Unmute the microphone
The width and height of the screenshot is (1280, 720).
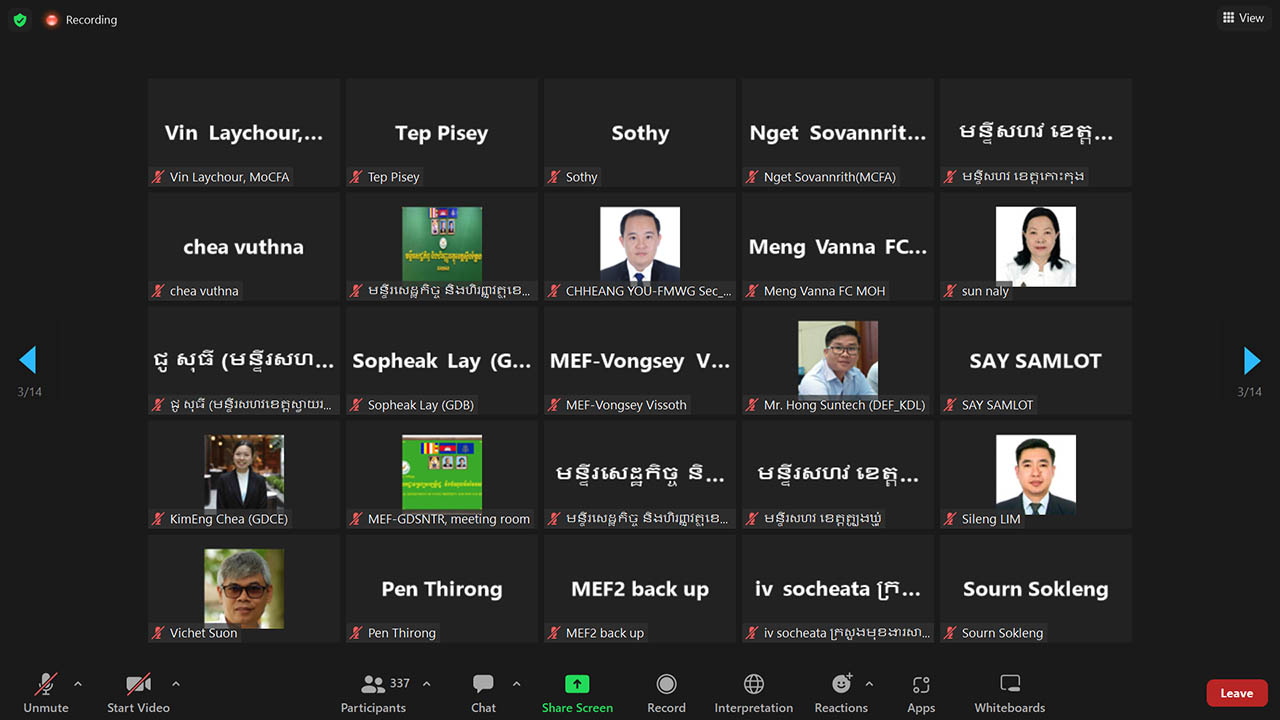coord(46,684)
